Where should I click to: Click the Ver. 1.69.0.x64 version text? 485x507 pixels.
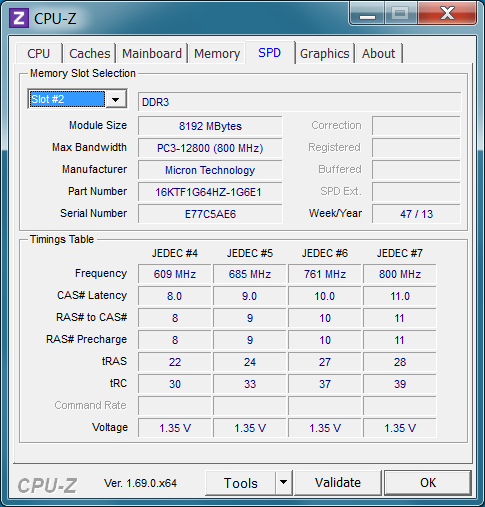[x=140, y=483]
